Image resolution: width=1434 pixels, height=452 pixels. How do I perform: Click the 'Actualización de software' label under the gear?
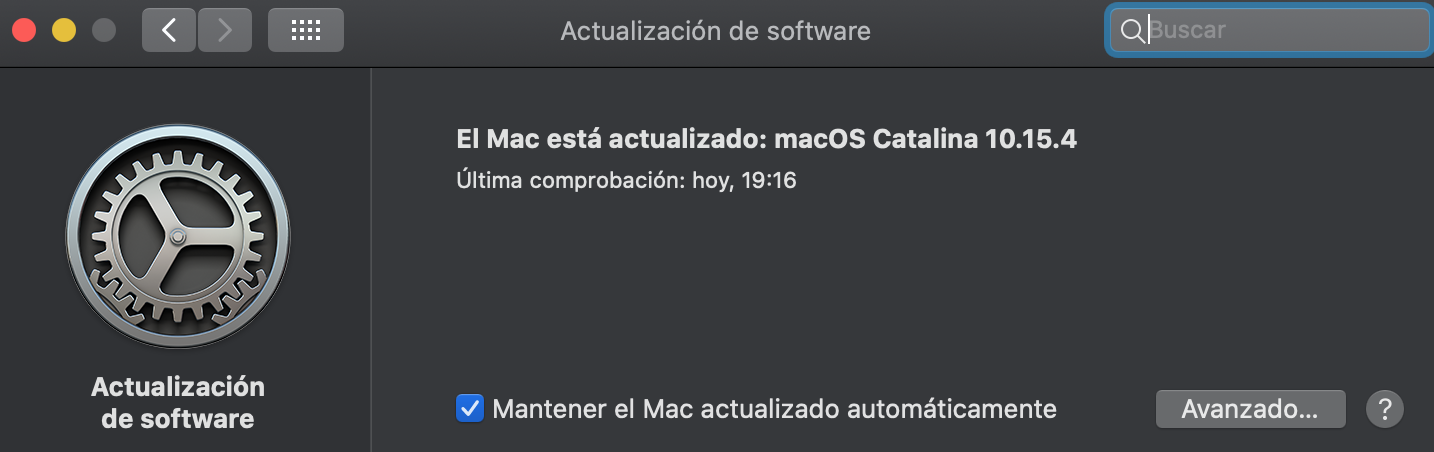click(x=178, y=402)
